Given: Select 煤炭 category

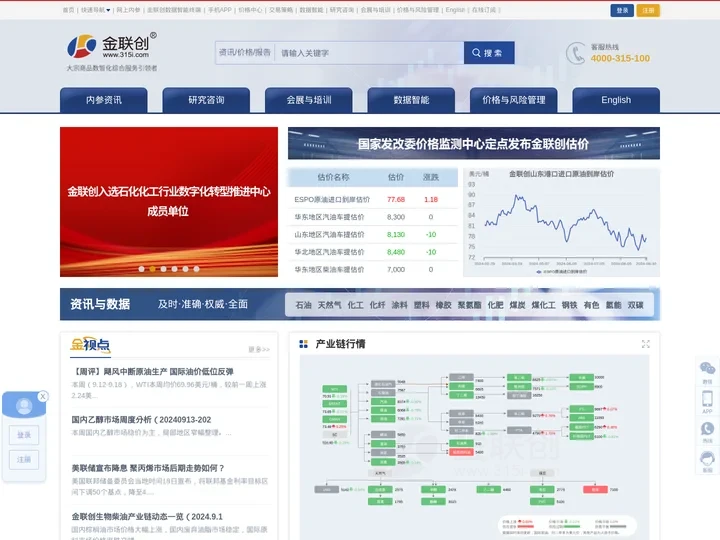Looking at the screenshot, I should tap(518, 305).
